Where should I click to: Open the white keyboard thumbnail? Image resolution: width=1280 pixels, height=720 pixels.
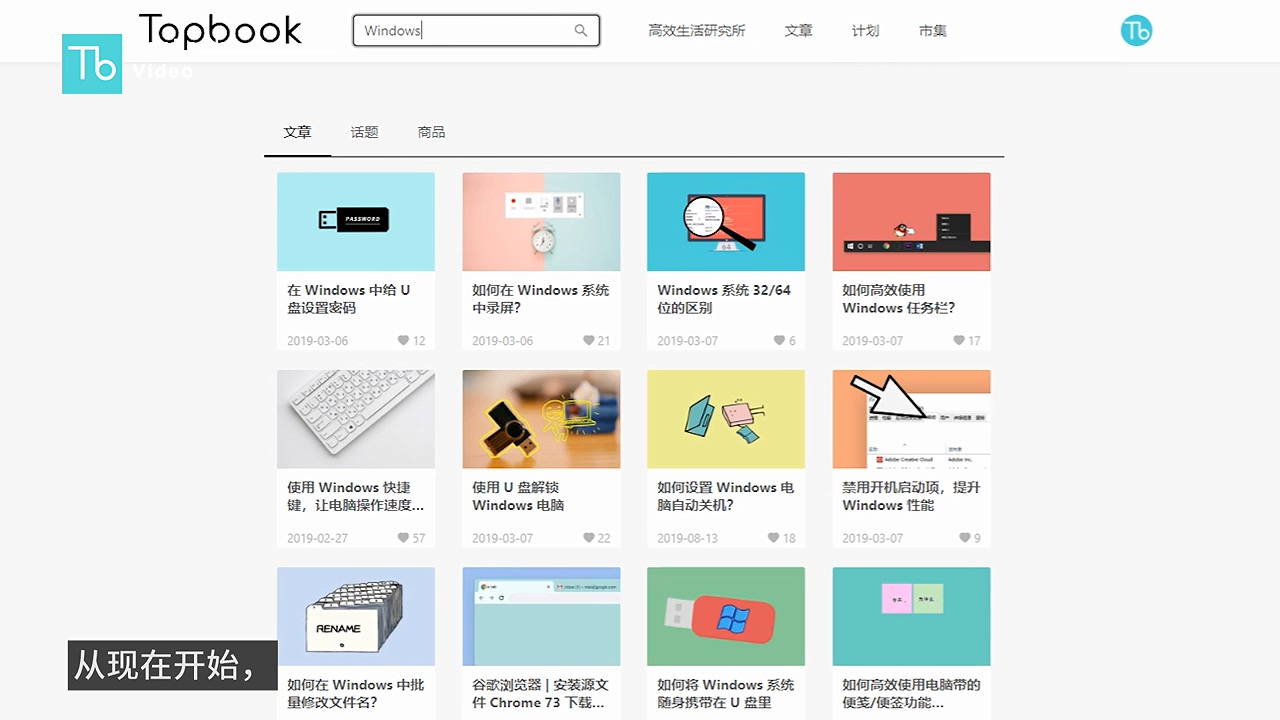(x=356, y=419)
